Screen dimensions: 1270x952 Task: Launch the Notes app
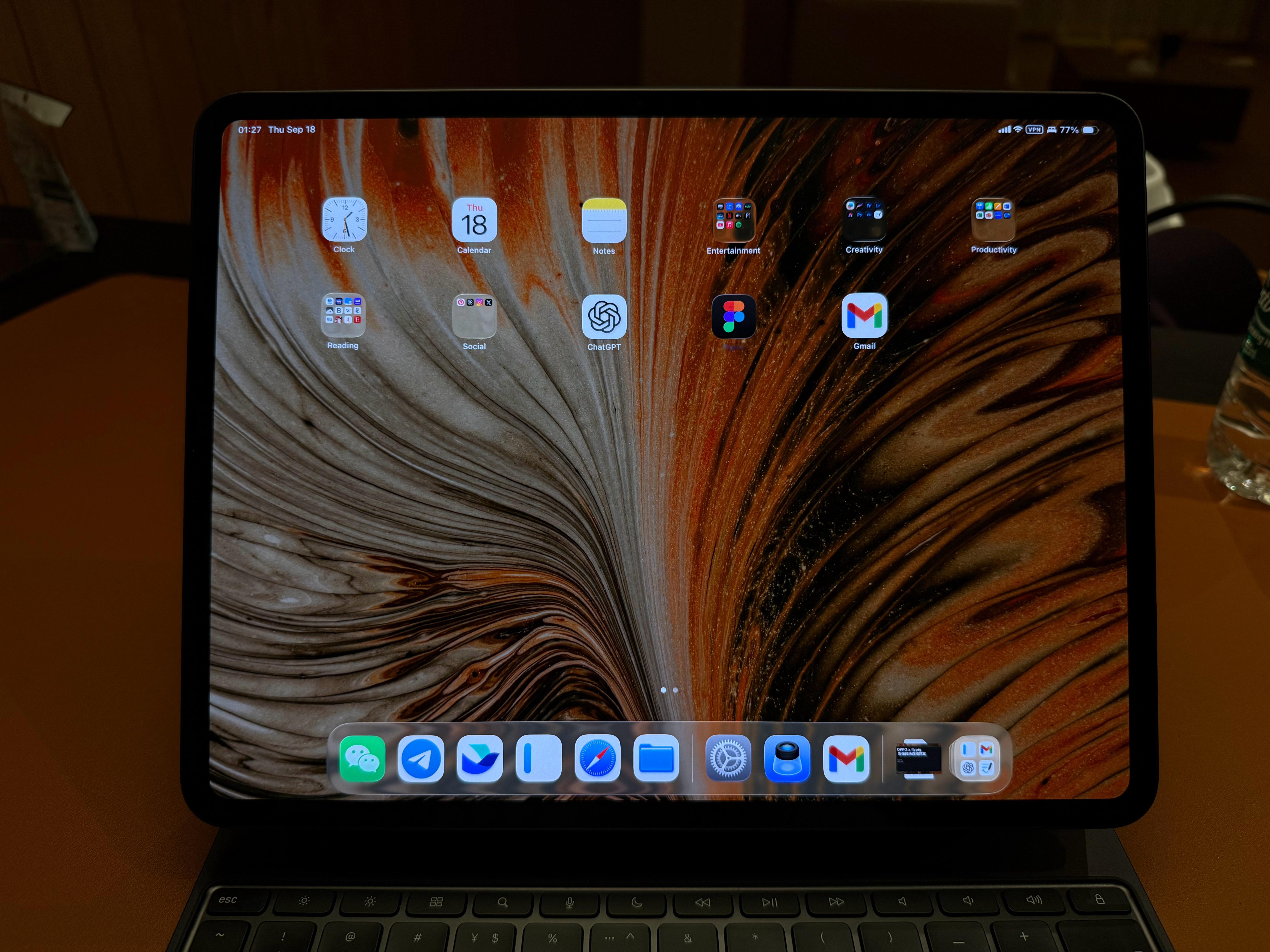604,221
